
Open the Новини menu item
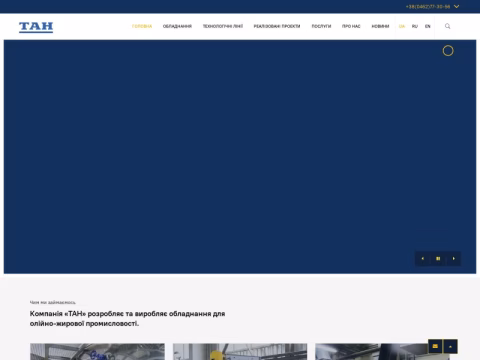click(x=380, y=26)
